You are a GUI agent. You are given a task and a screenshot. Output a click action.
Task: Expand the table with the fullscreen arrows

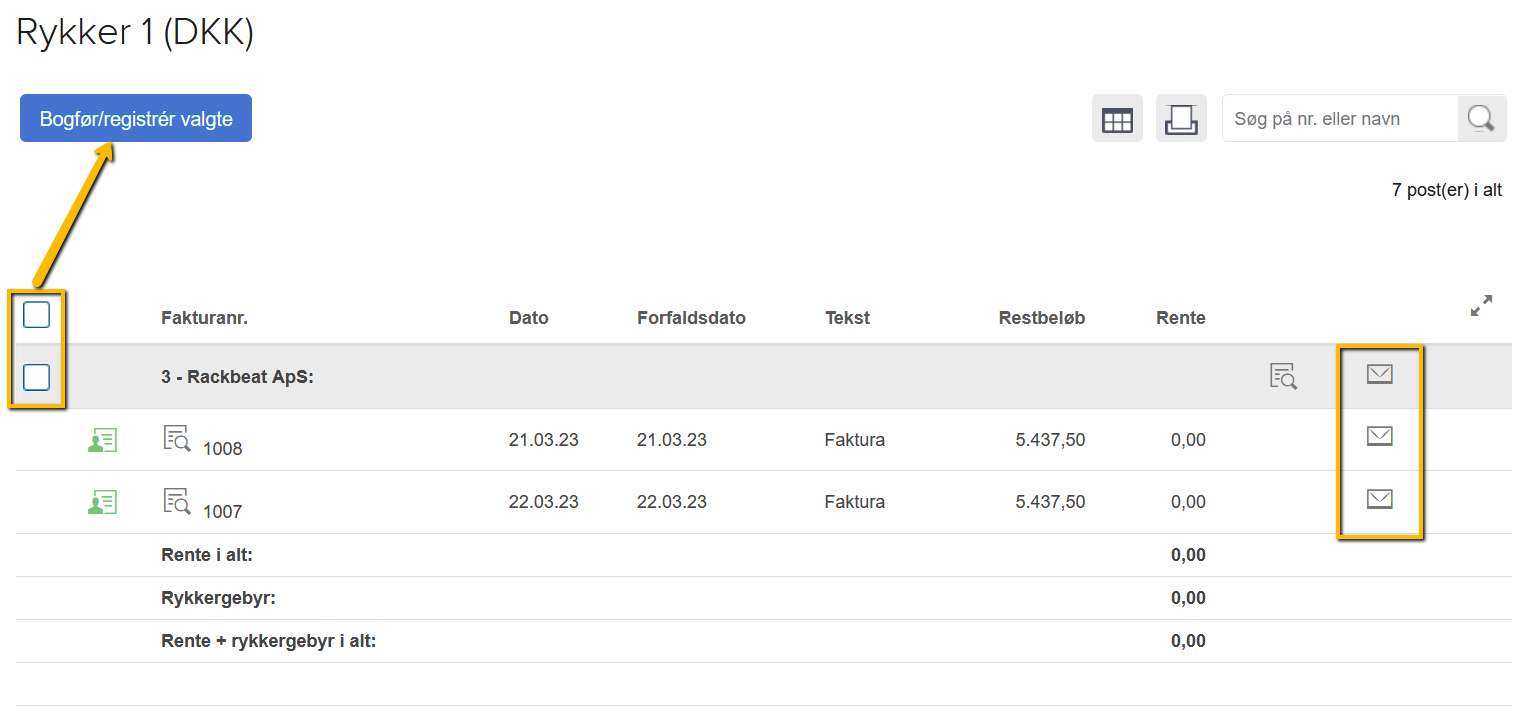tap(1481, 306)
